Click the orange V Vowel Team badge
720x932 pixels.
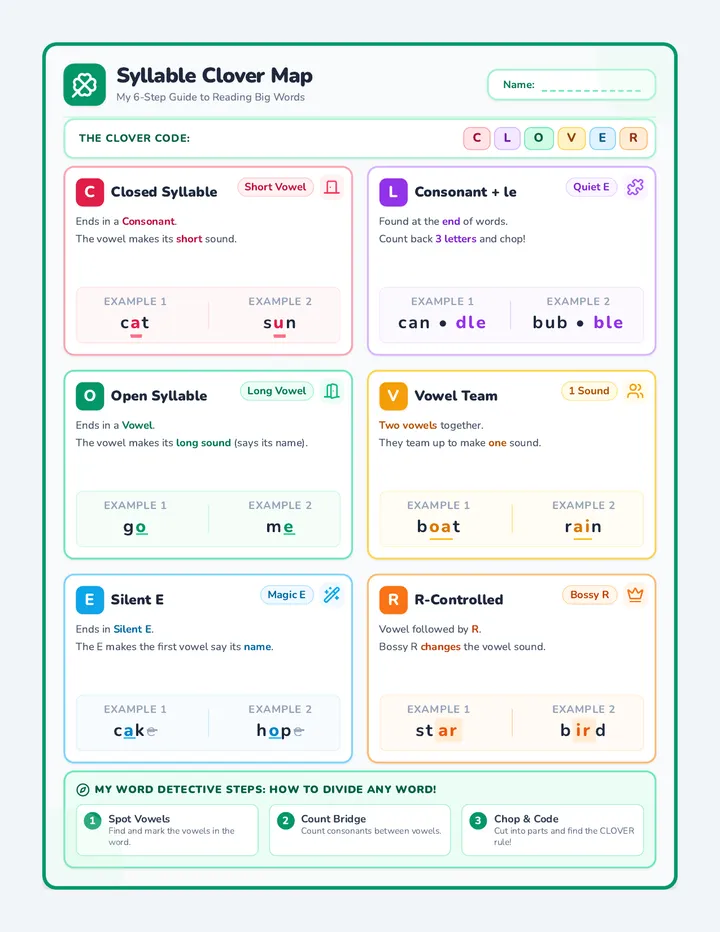point(393,396)
